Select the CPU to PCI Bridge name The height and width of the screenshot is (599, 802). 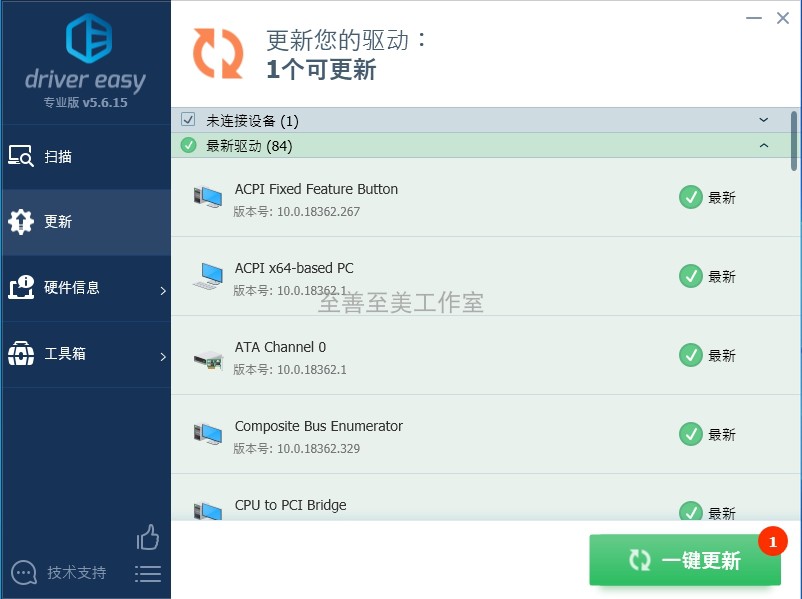point(291,505)
